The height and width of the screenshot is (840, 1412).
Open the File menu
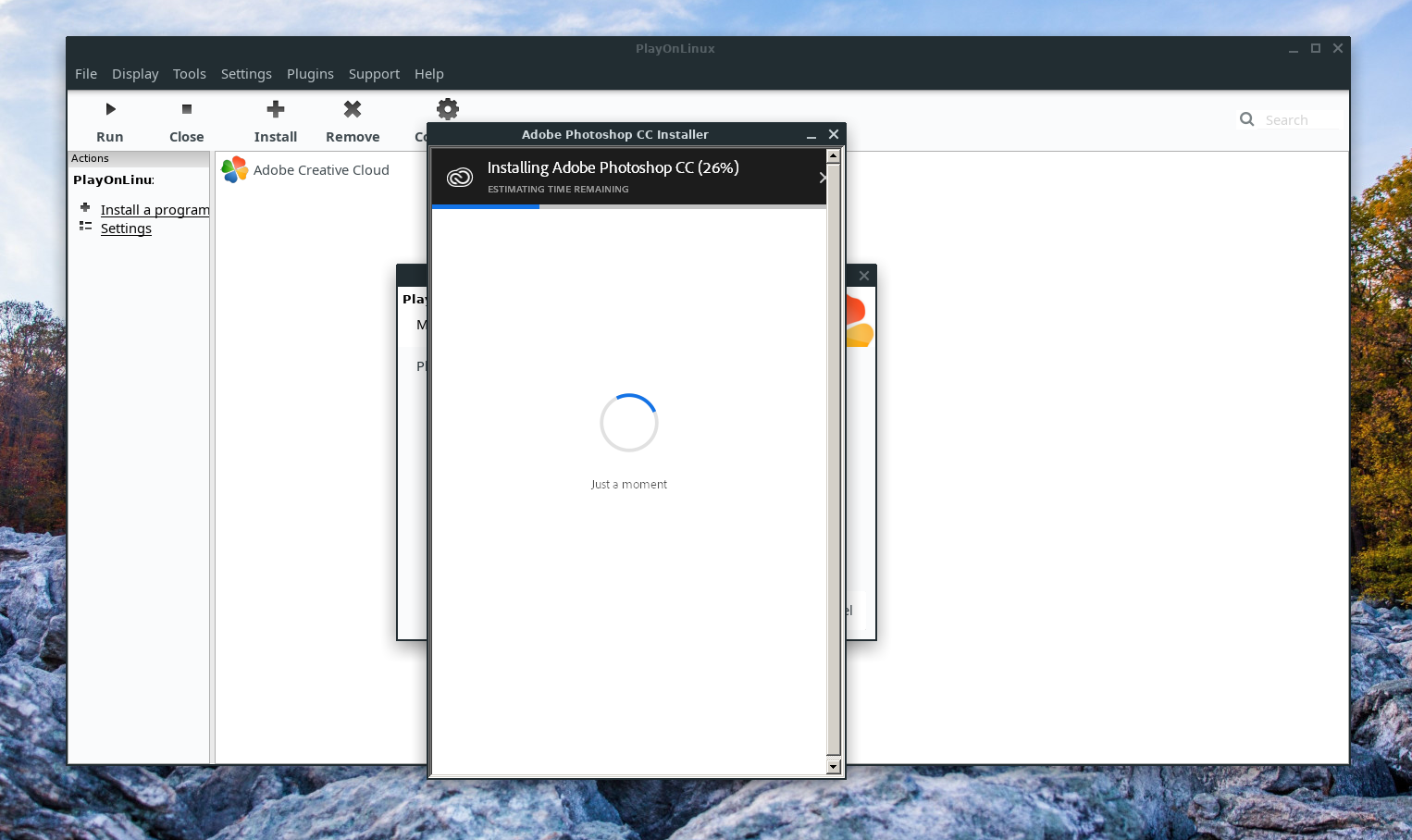[x=86, y=74]
